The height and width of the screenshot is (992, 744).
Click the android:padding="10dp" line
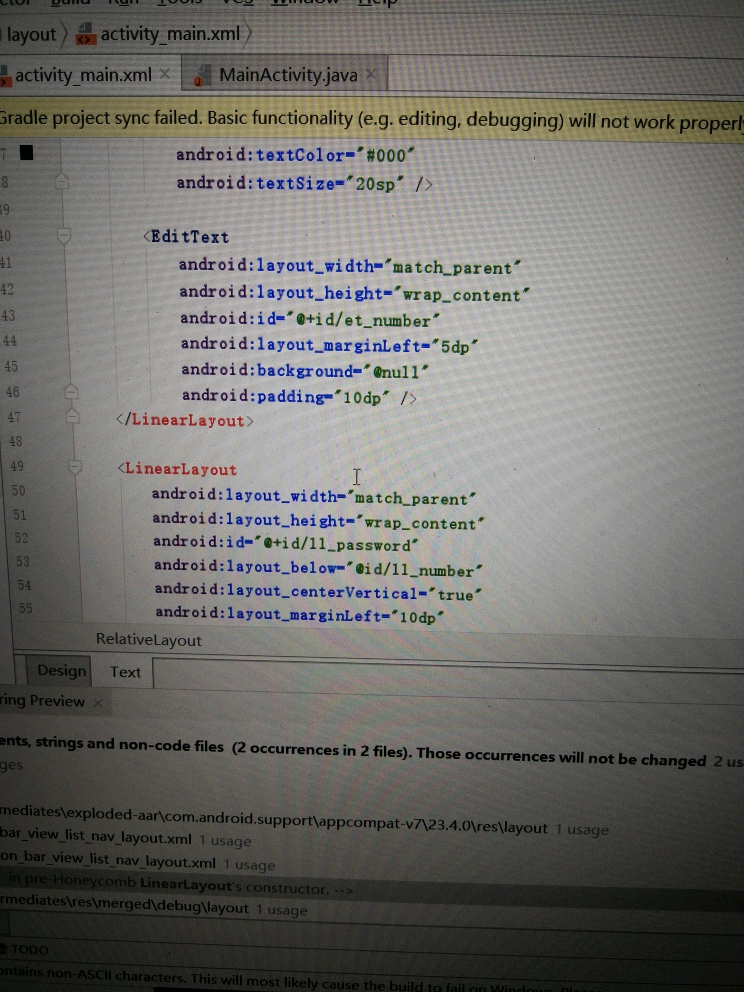pos(299,397)
